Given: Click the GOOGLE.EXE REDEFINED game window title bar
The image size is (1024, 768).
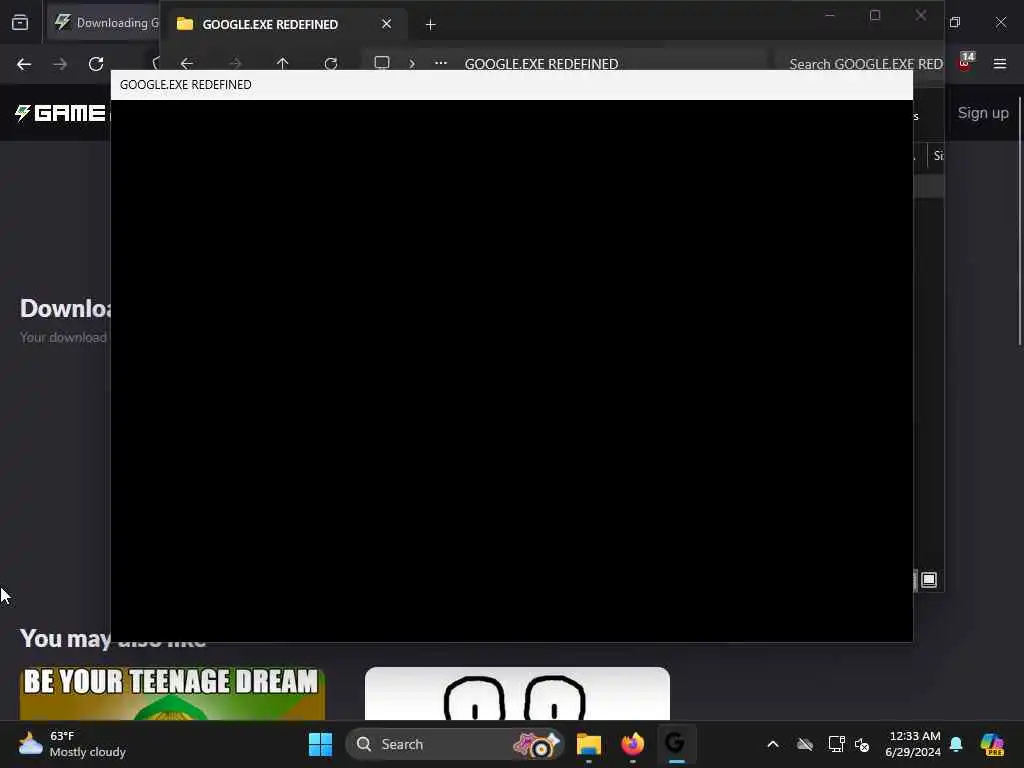Looking at the screenshot, I should [512, 85].
